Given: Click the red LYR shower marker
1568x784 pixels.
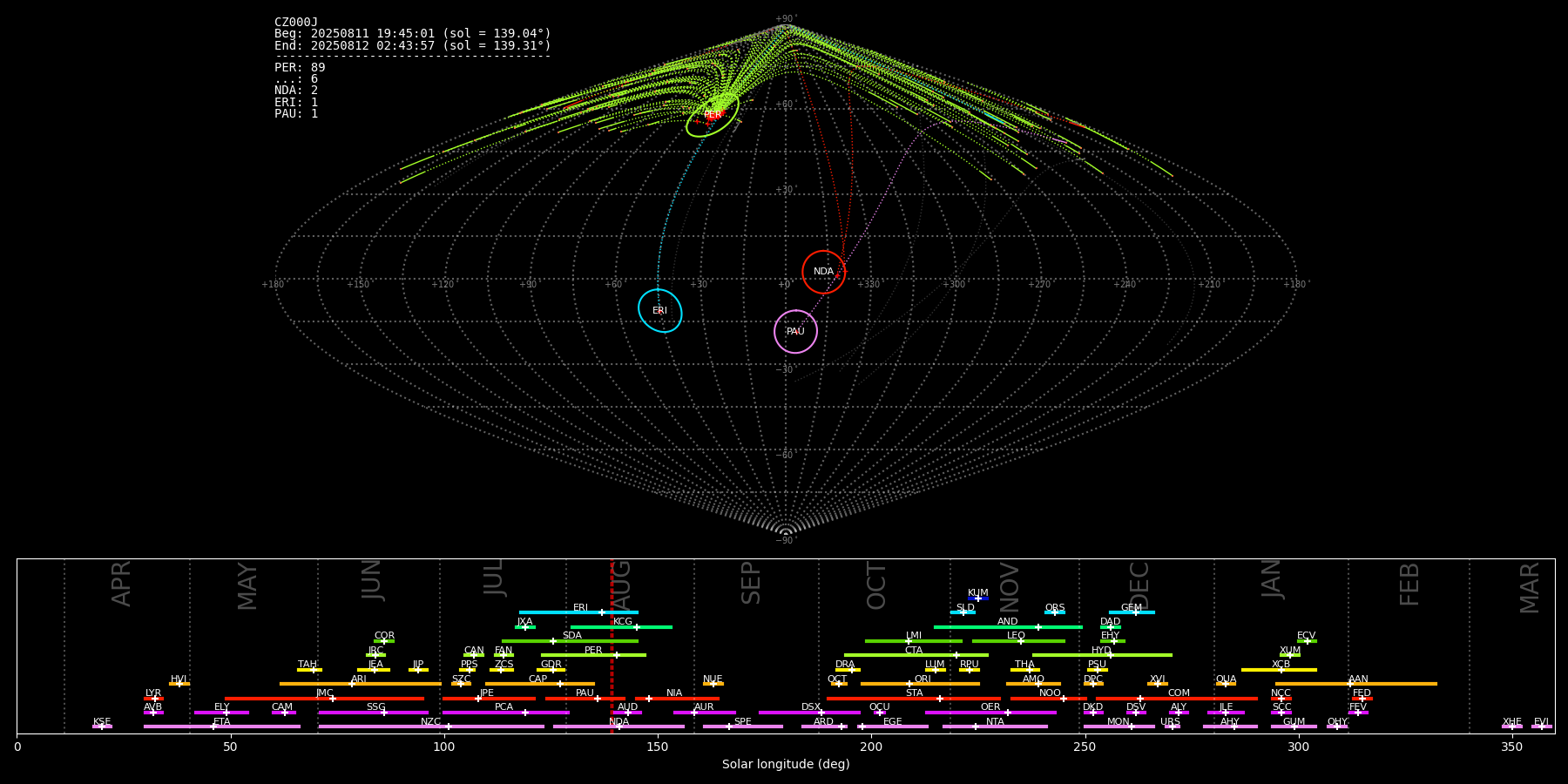Looking at the screenshot, I should 153,698.
